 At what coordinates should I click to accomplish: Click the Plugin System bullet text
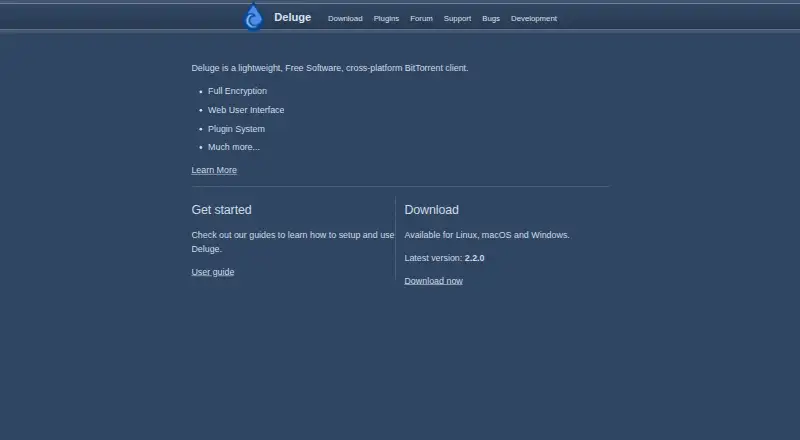click(236, 129)
